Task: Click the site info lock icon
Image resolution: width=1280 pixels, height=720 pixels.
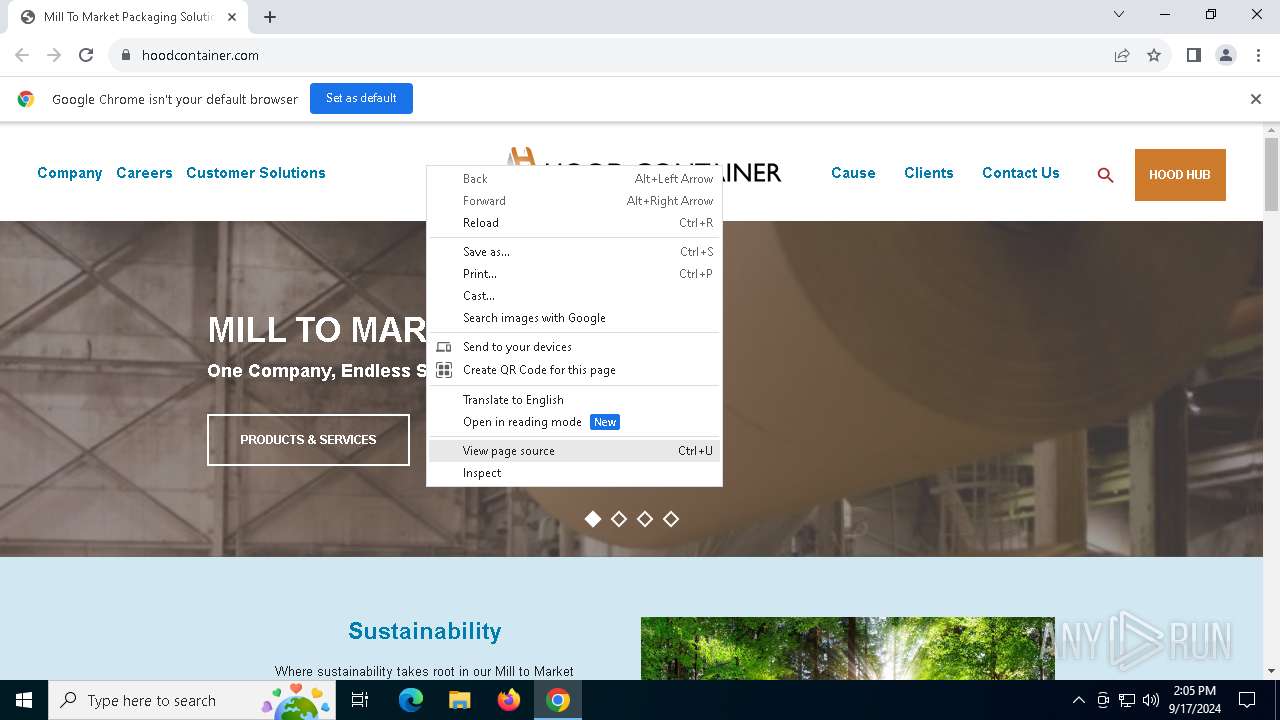Action: pyautogui.click(x=126, y=55)
